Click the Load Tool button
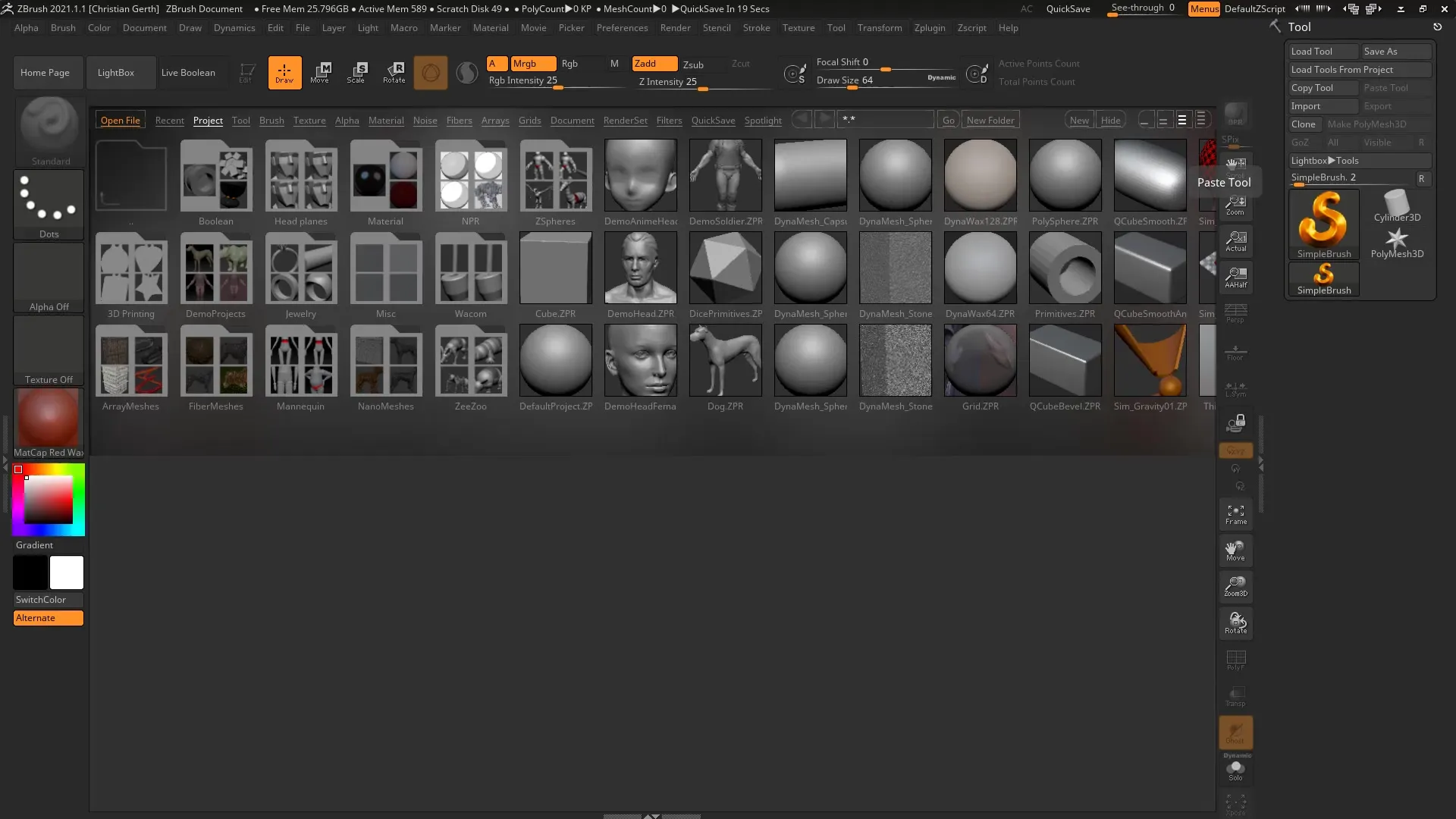Image resolution: width=1456 pixels, height=819 pixels. 1323,52
